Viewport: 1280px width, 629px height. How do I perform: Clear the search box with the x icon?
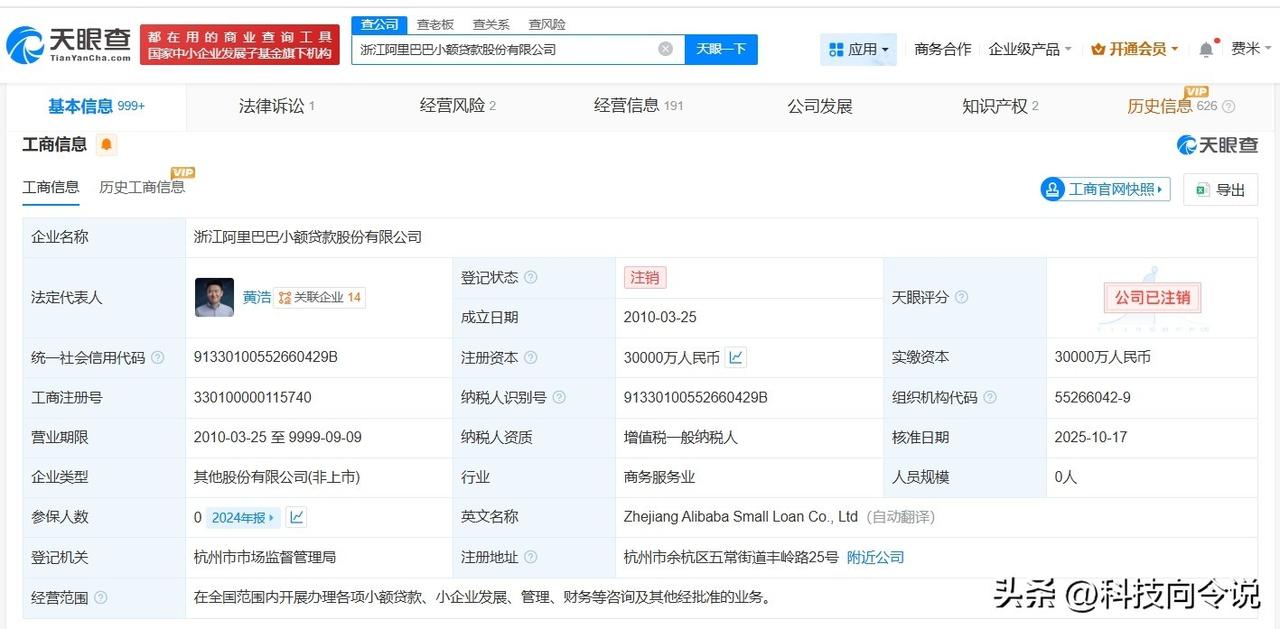664,48
